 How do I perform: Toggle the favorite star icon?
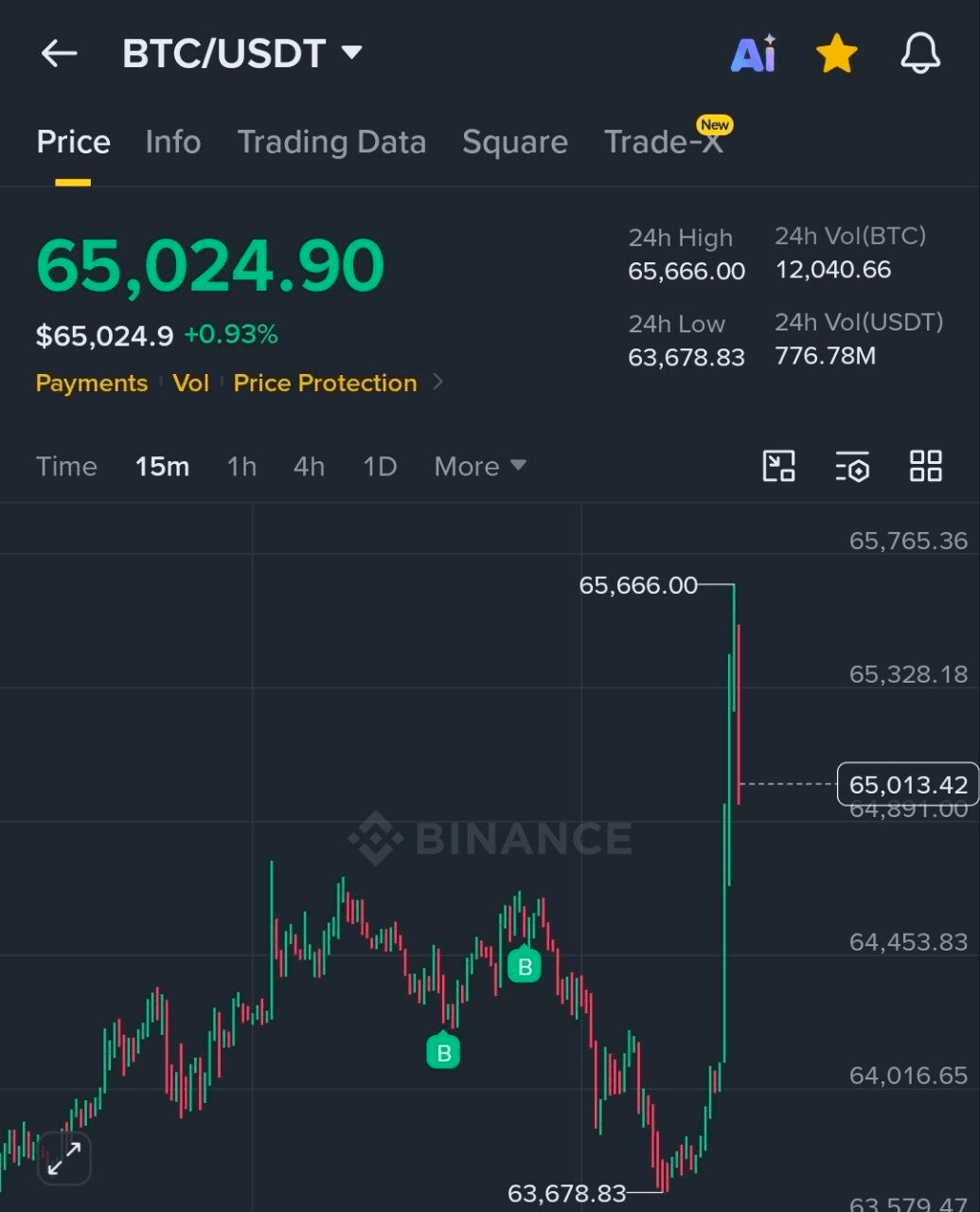(x=837, y=54)
